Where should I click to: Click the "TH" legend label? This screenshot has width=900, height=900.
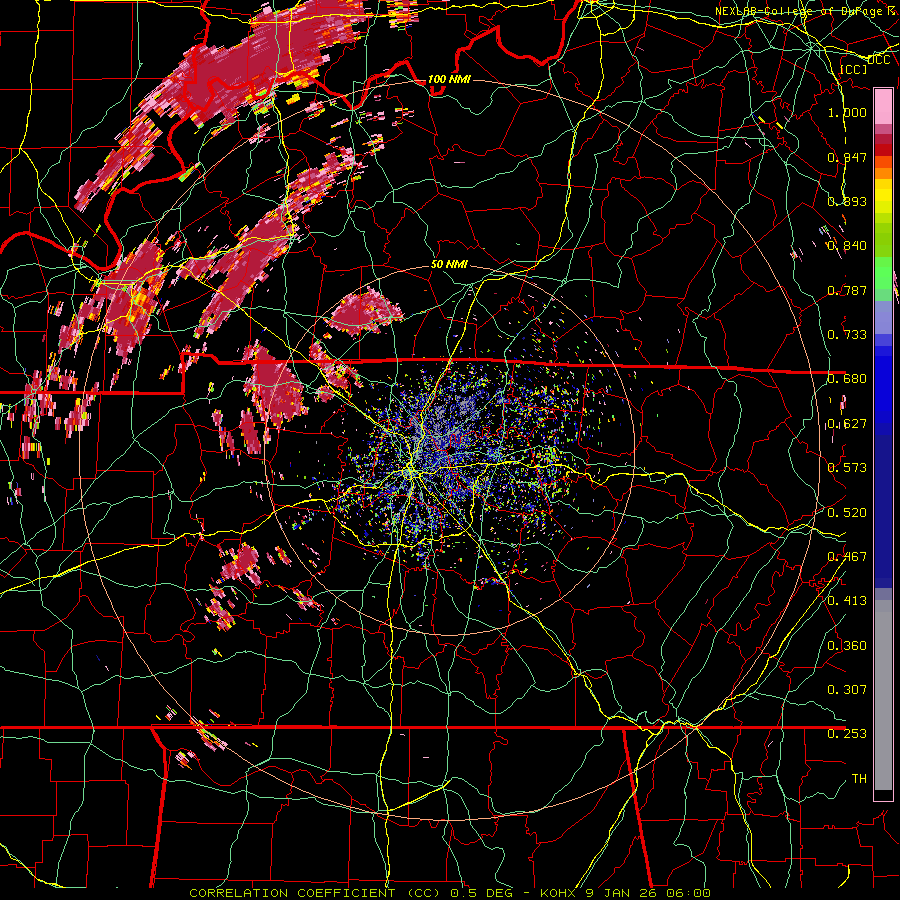[859, 779]
